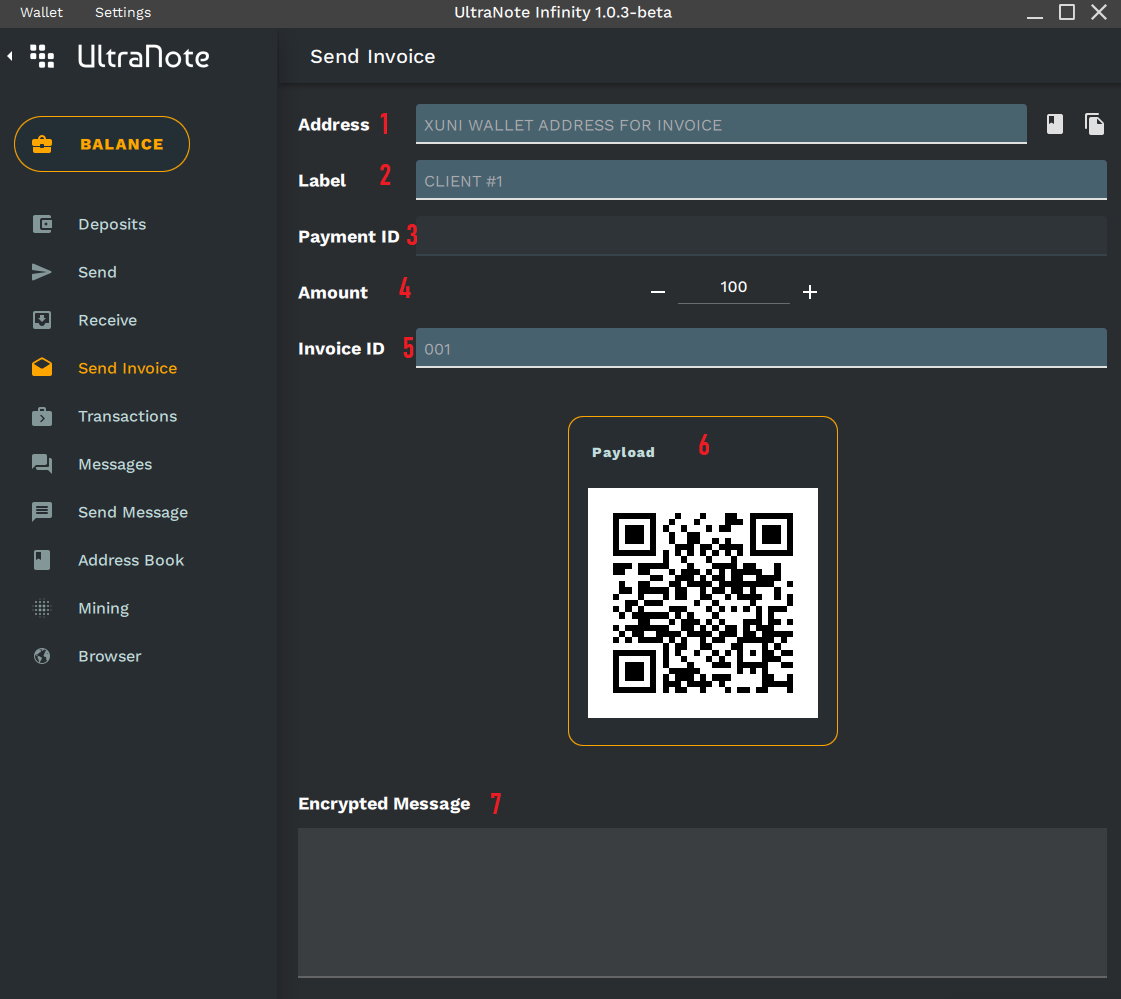Focus the Address input field

[x=721, y=124]
